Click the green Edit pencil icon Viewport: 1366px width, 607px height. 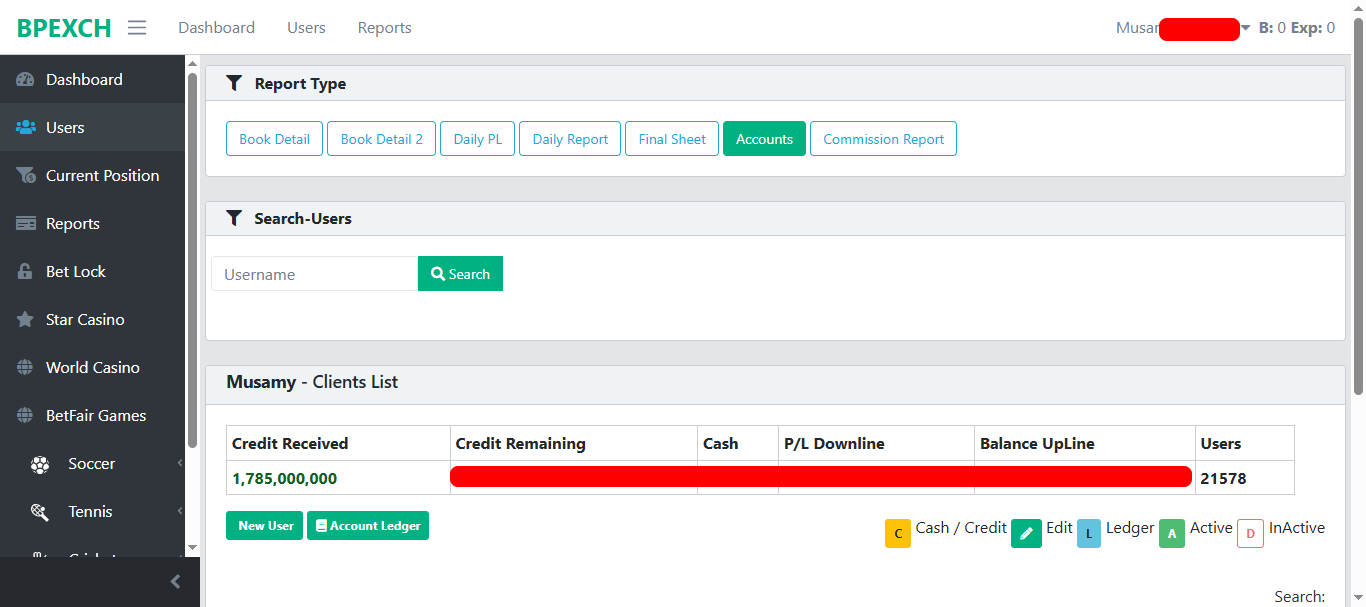pyautogui.click(x=1026, y=533)
